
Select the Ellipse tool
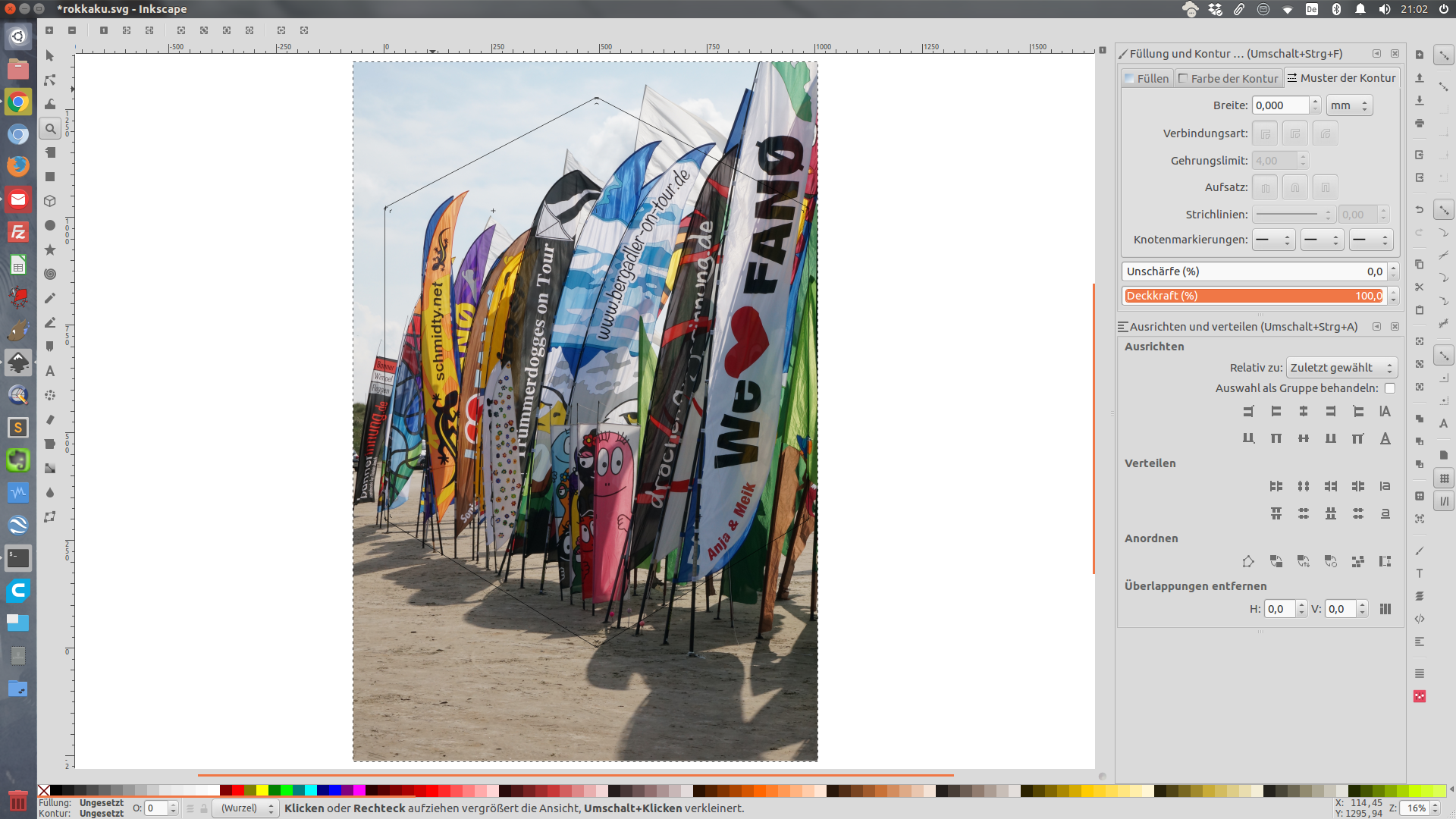click(x=50, y=226)
